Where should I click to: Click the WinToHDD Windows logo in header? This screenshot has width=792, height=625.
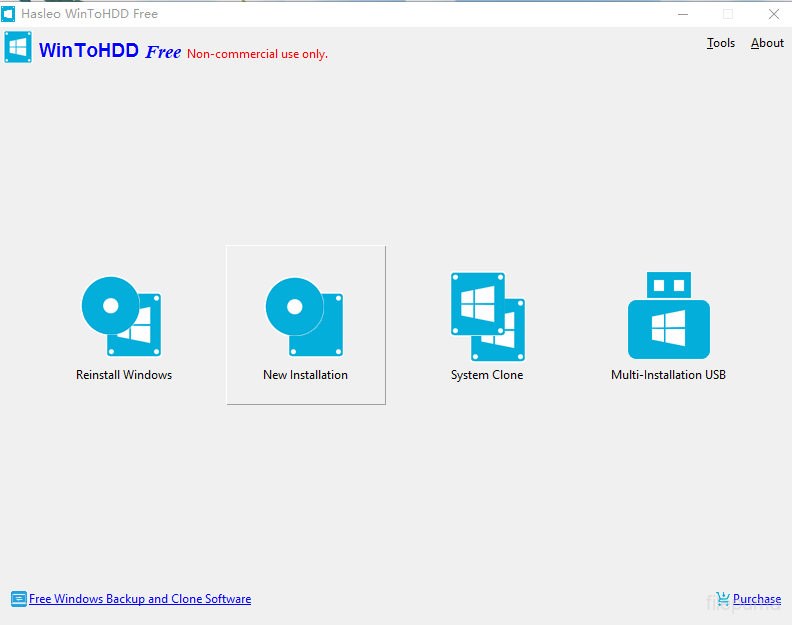tap(18, 48)
